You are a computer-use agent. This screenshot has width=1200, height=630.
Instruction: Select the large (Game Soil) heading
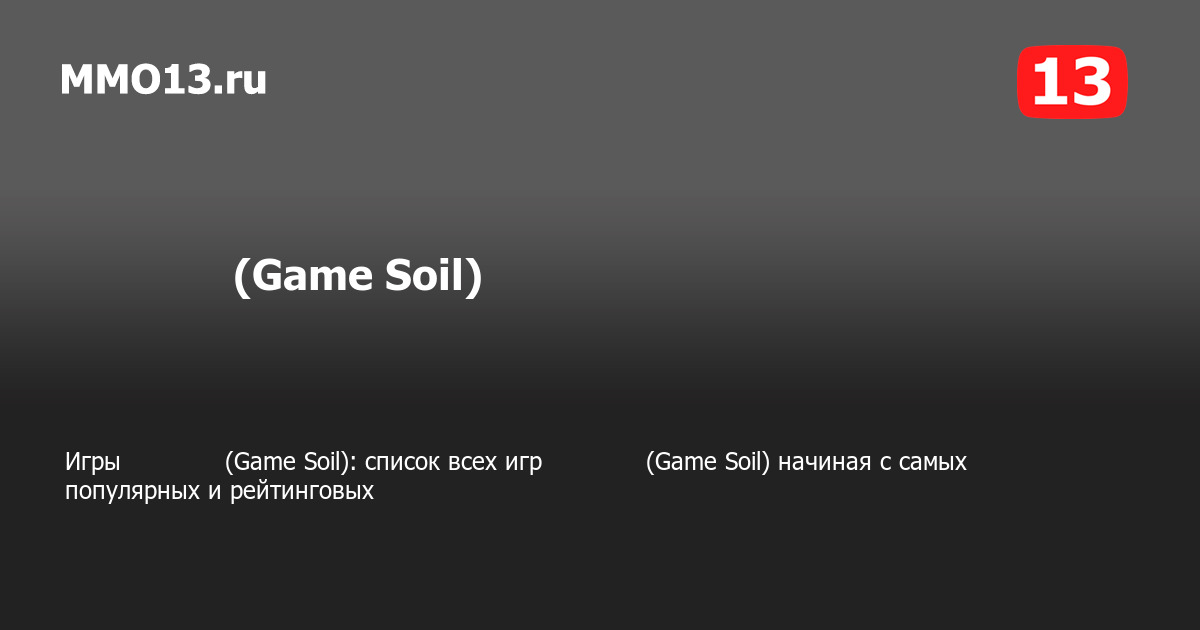(357, 277)
